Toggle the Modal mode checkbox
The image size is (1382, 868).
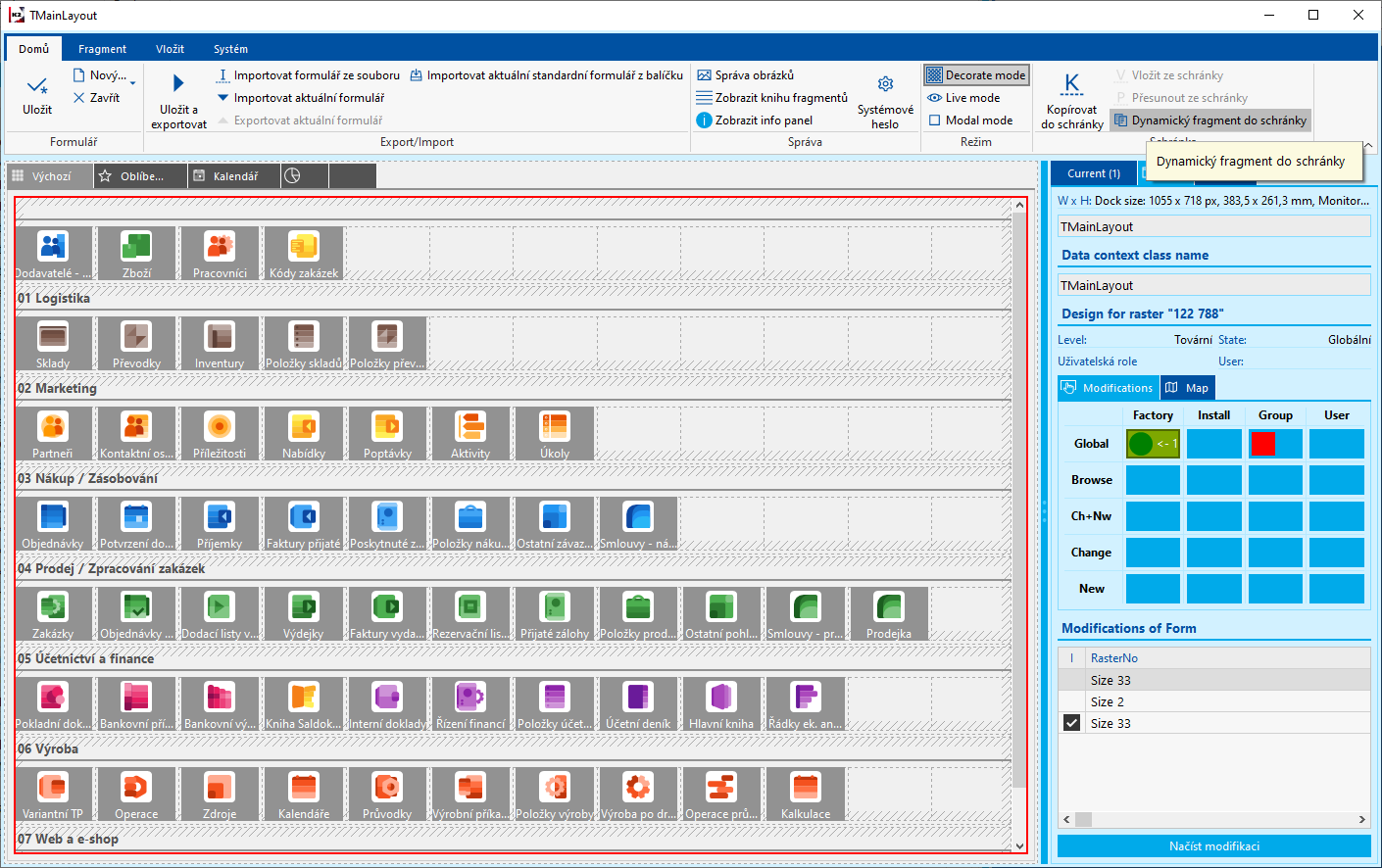click(935, 121)
